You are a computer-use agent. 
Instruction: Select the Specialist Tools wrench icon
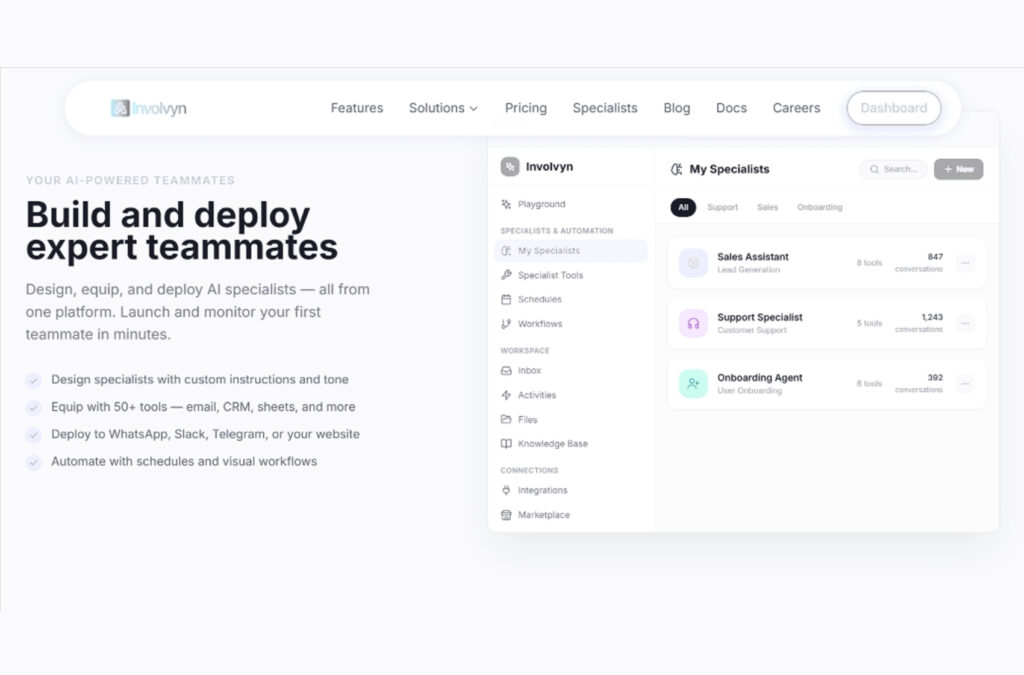pos(506,275)
